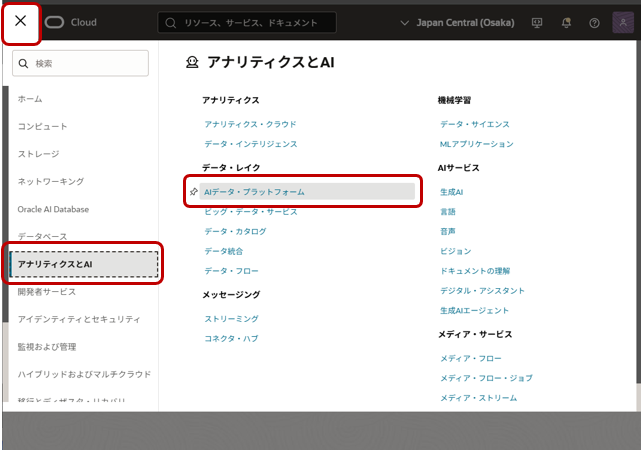
Task: Open the help question mark icon
Action: (594, 23)
